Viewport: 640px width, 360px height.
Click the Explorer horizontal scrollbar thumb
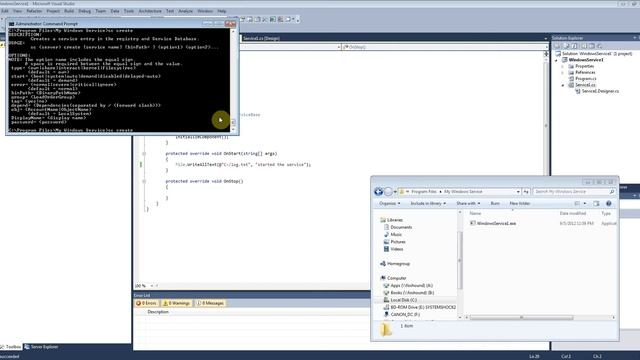pos(522,317)
